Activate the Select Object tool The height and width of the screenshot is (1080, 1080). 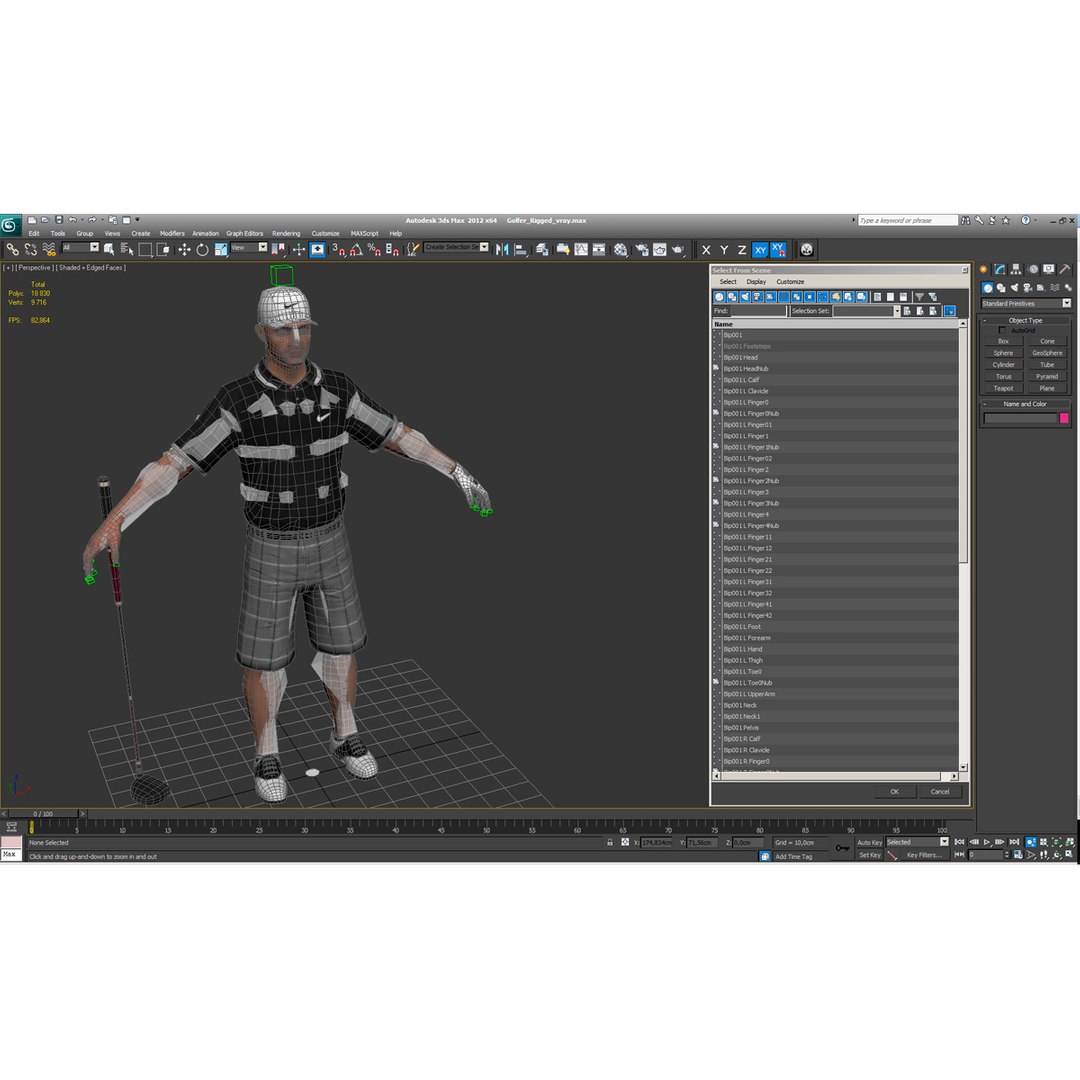(109, 249)
